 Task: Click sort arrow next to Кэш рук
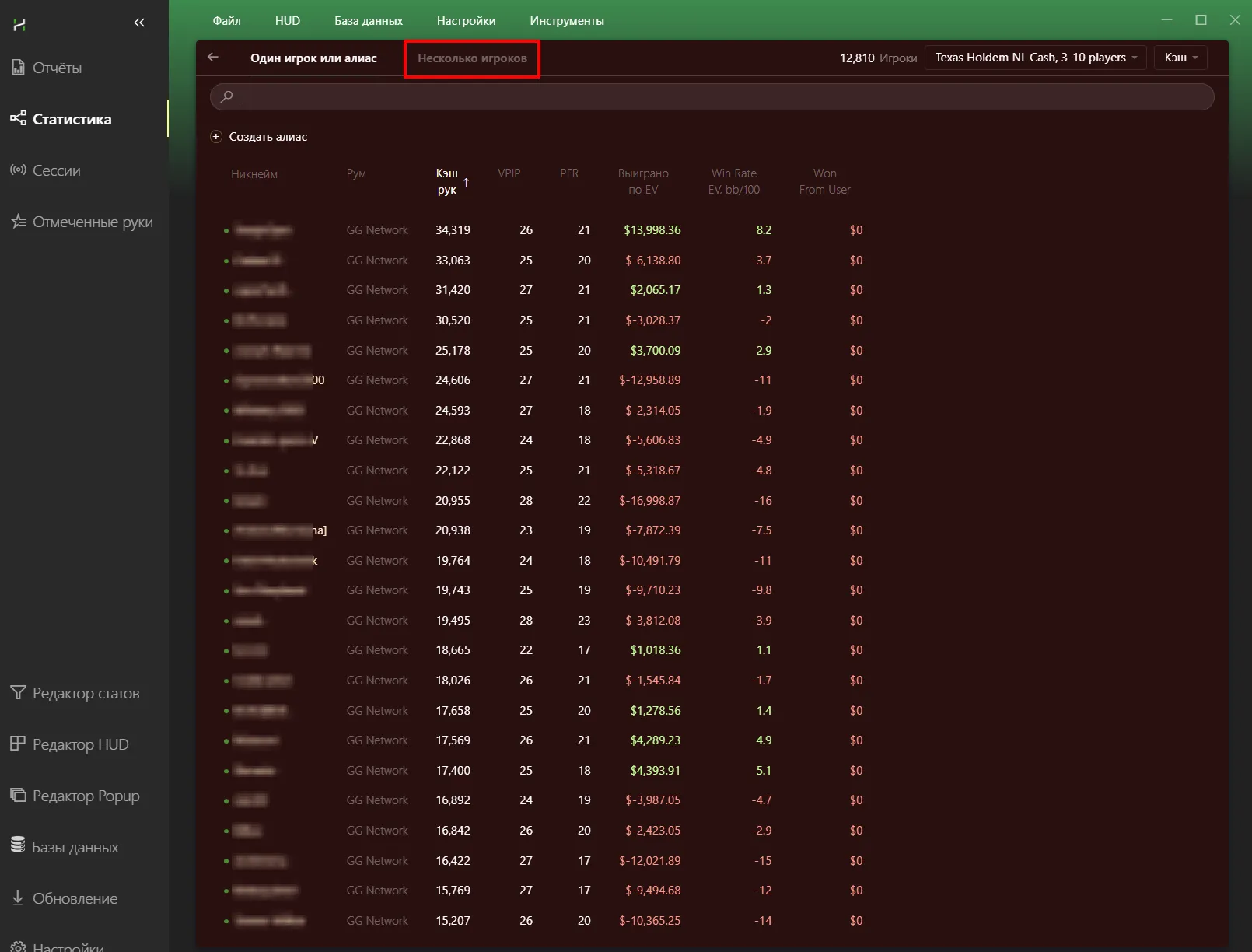466,182
